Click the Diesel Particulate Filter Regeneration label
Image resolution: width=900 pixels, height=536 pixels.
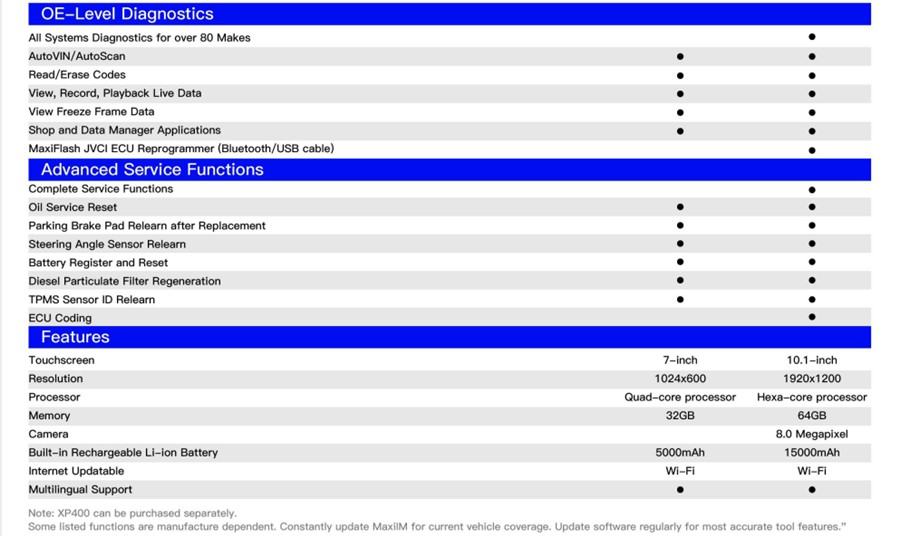(125, 281)
